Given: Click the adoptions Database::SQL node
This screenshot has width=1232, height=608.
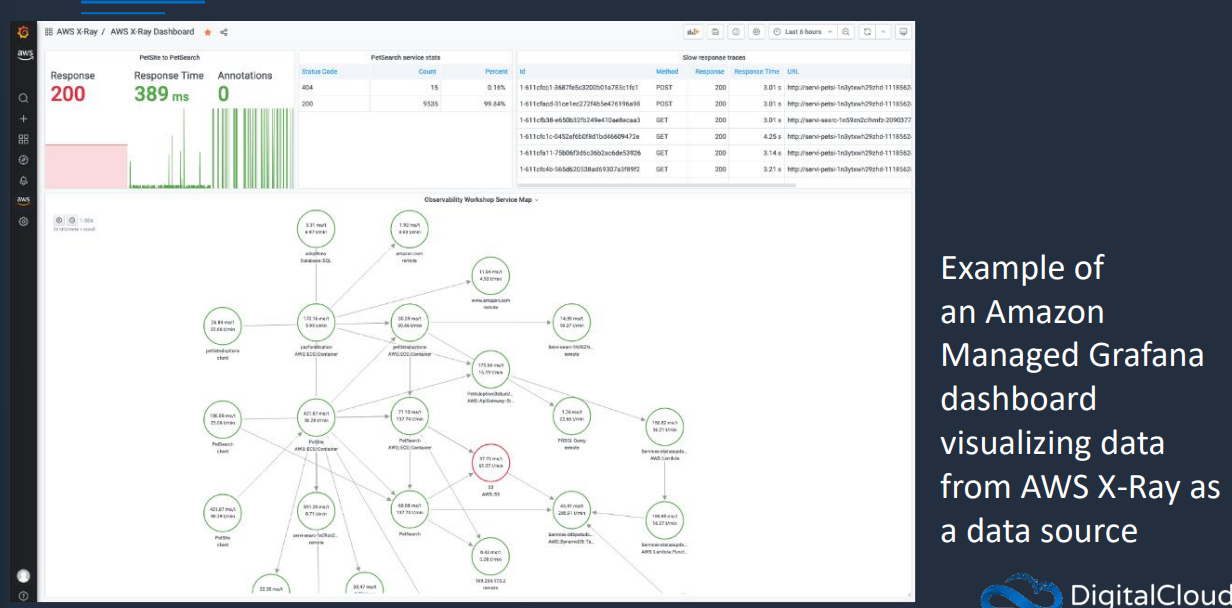Looking at the screenshot, I should coord(316,229).
